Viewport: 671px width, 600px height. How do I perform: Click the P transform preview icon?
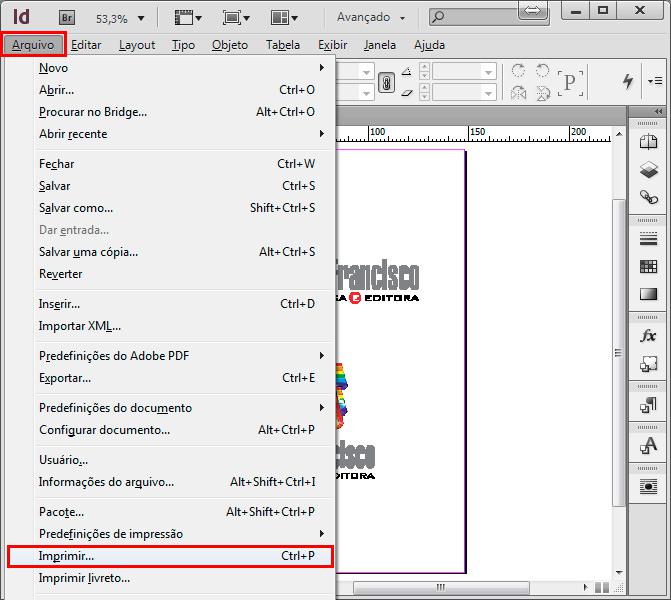point(570,82)
